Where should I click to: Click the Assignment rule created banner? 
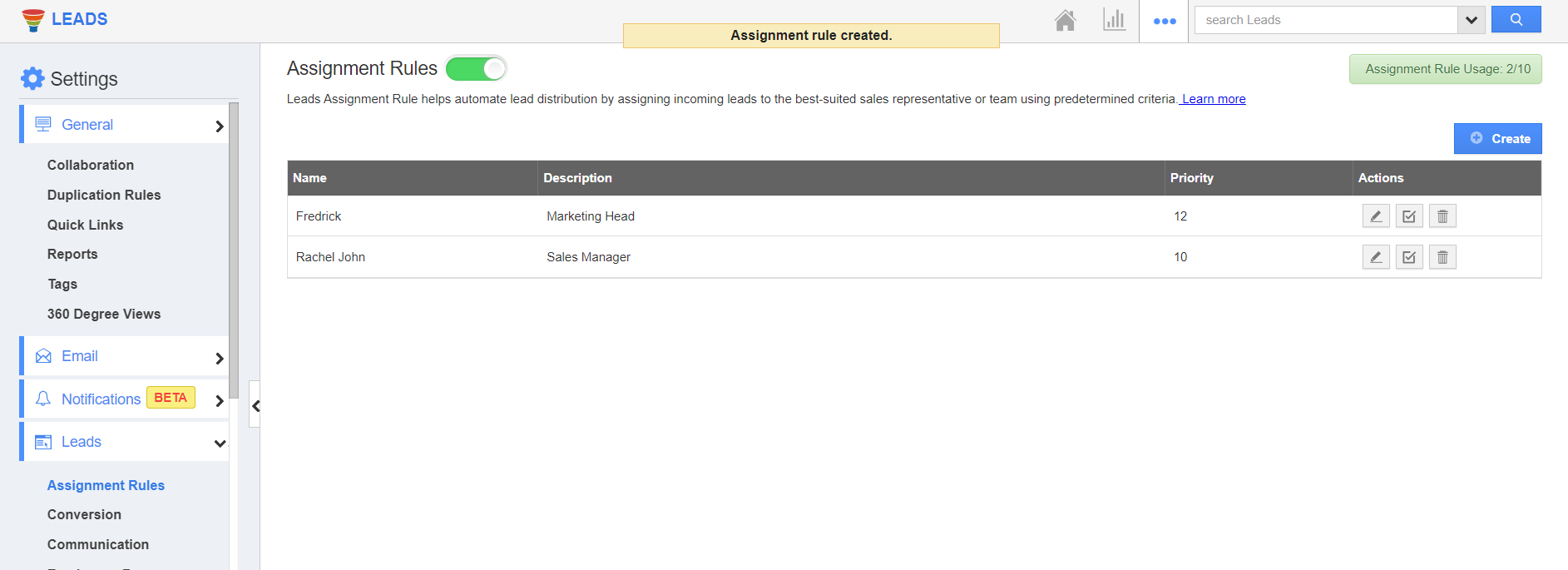coord(811,36)
